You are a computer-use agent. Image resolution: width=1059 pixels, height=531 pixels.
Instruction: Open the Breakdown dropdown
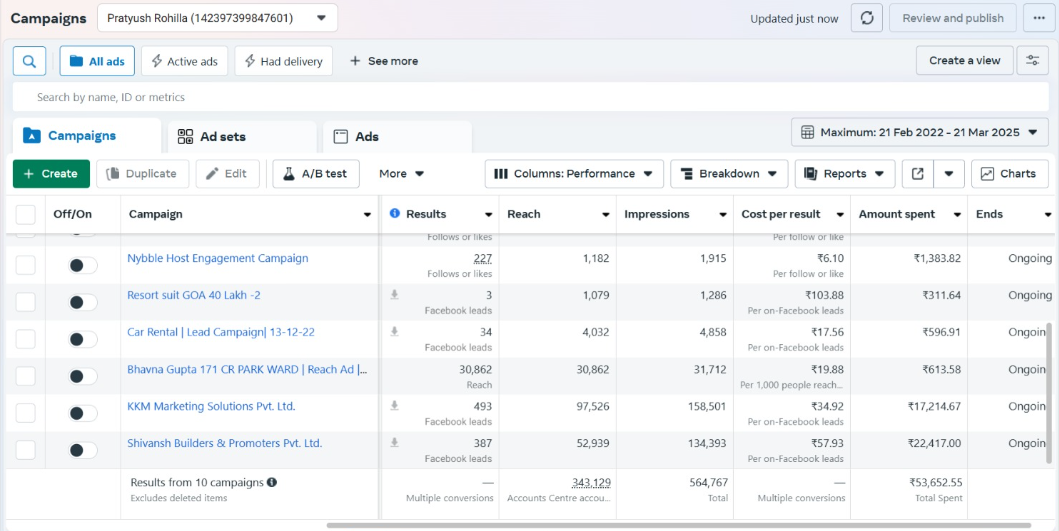[729, 174]
